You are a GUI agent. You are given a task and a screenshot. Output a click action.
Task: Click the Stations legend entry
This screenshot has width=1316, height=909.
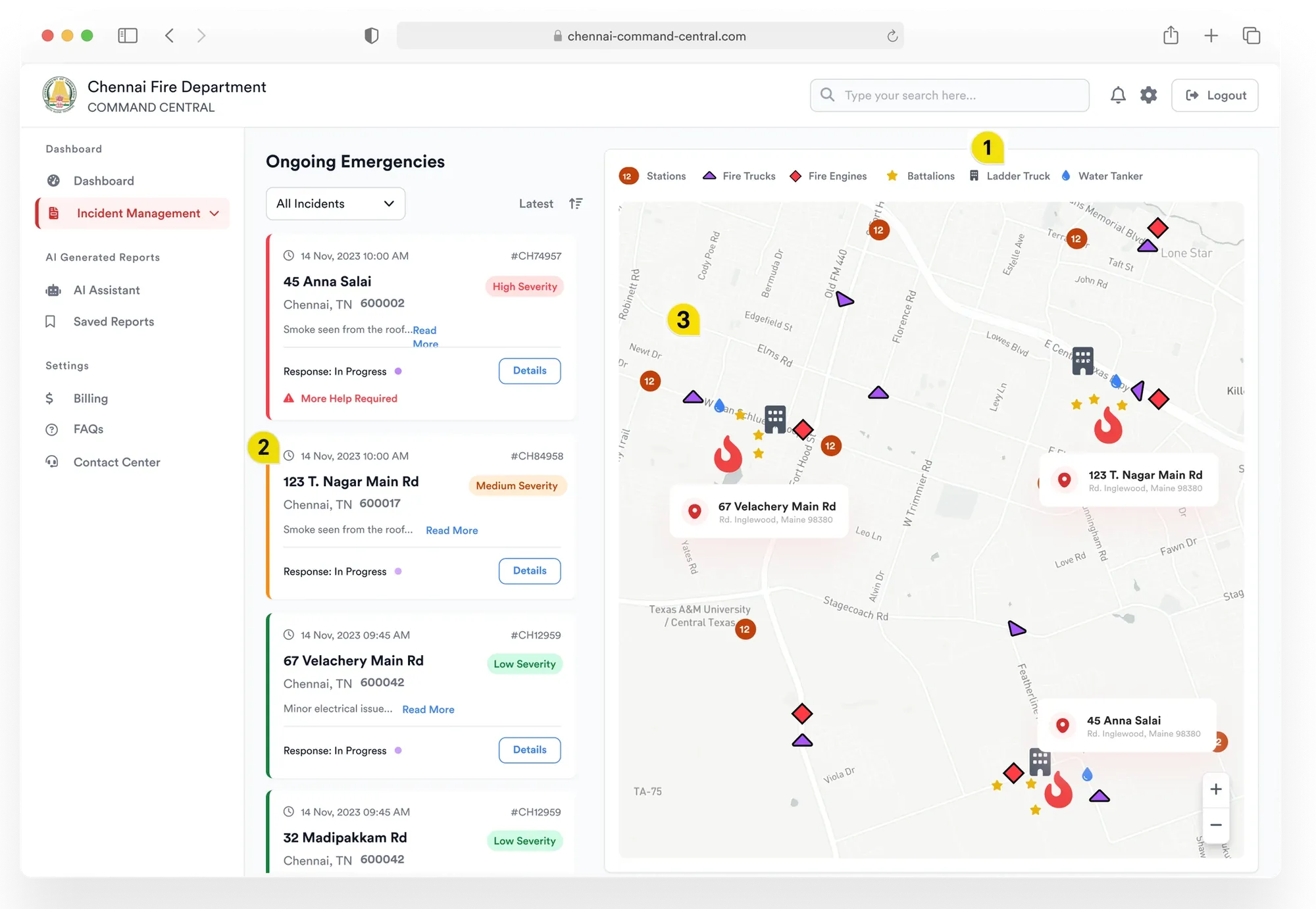[653, 176]
